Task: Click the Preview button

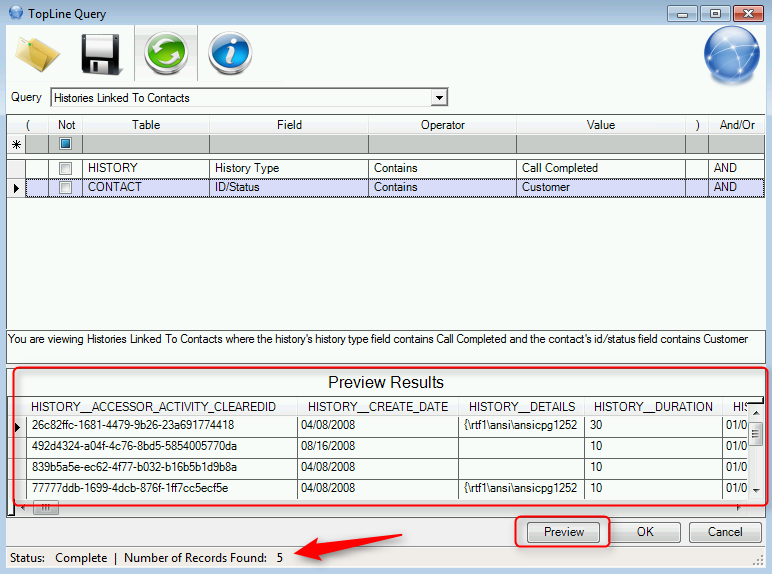Action: click(563, 532)
